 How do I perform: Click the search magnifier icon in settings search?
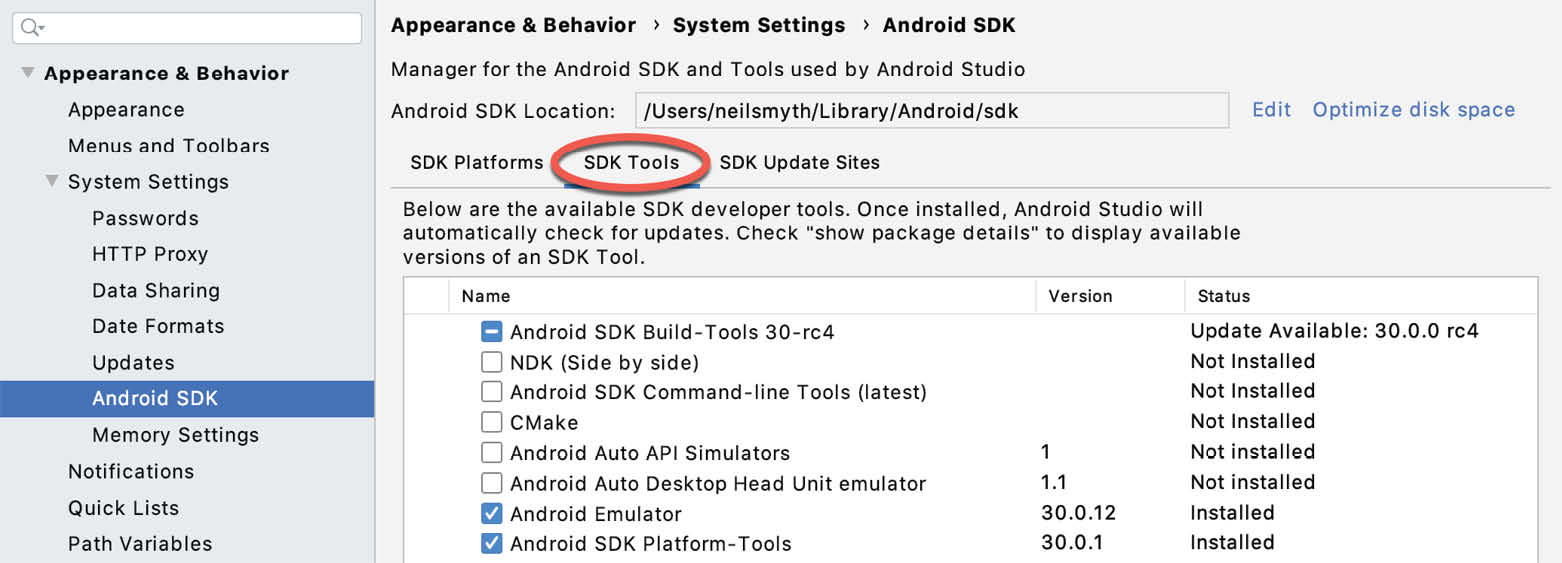coord(33,28)
